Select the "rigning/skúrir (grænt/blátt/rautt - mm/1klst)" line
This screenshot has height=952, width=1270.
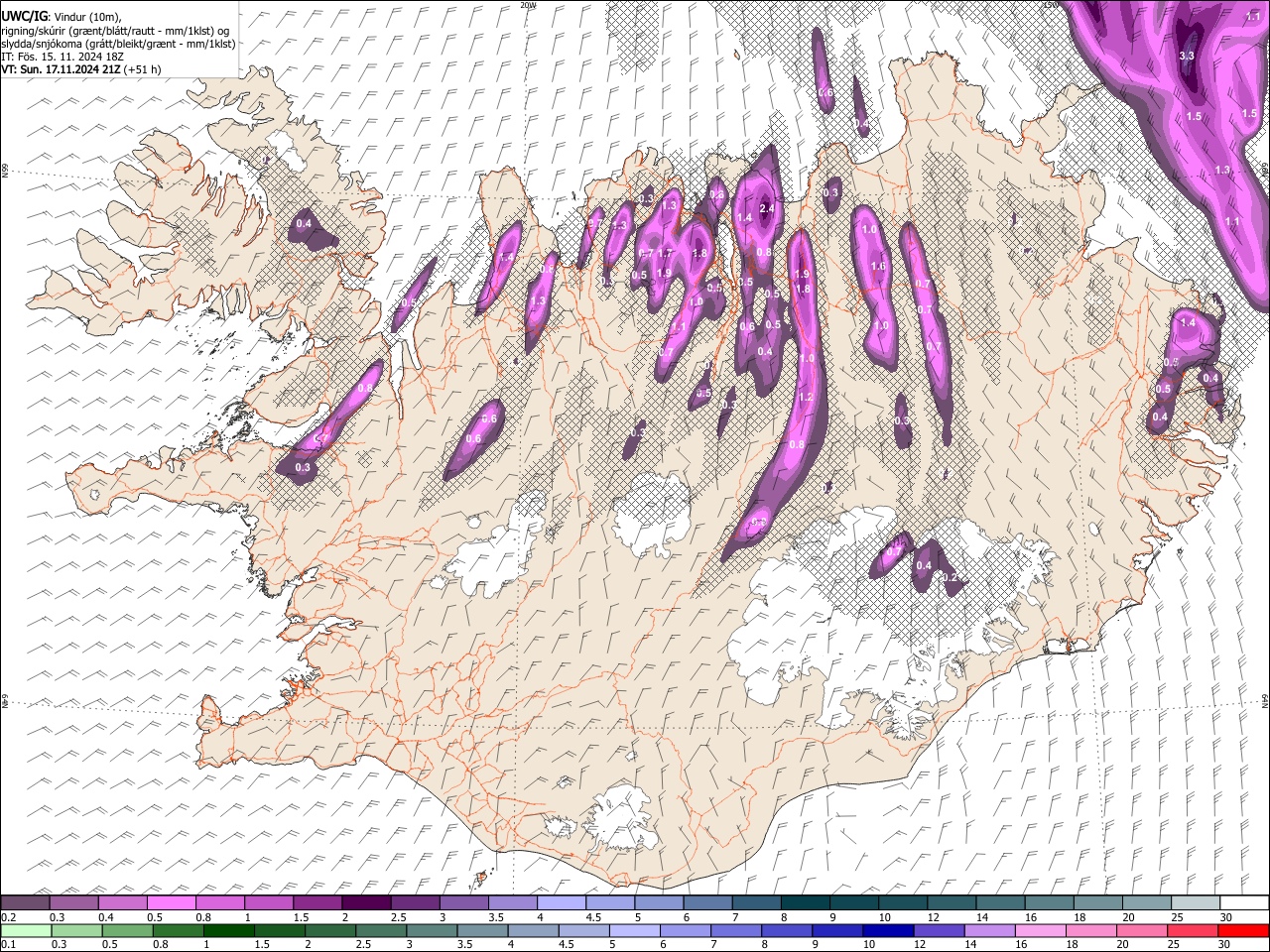pos(115,30)
